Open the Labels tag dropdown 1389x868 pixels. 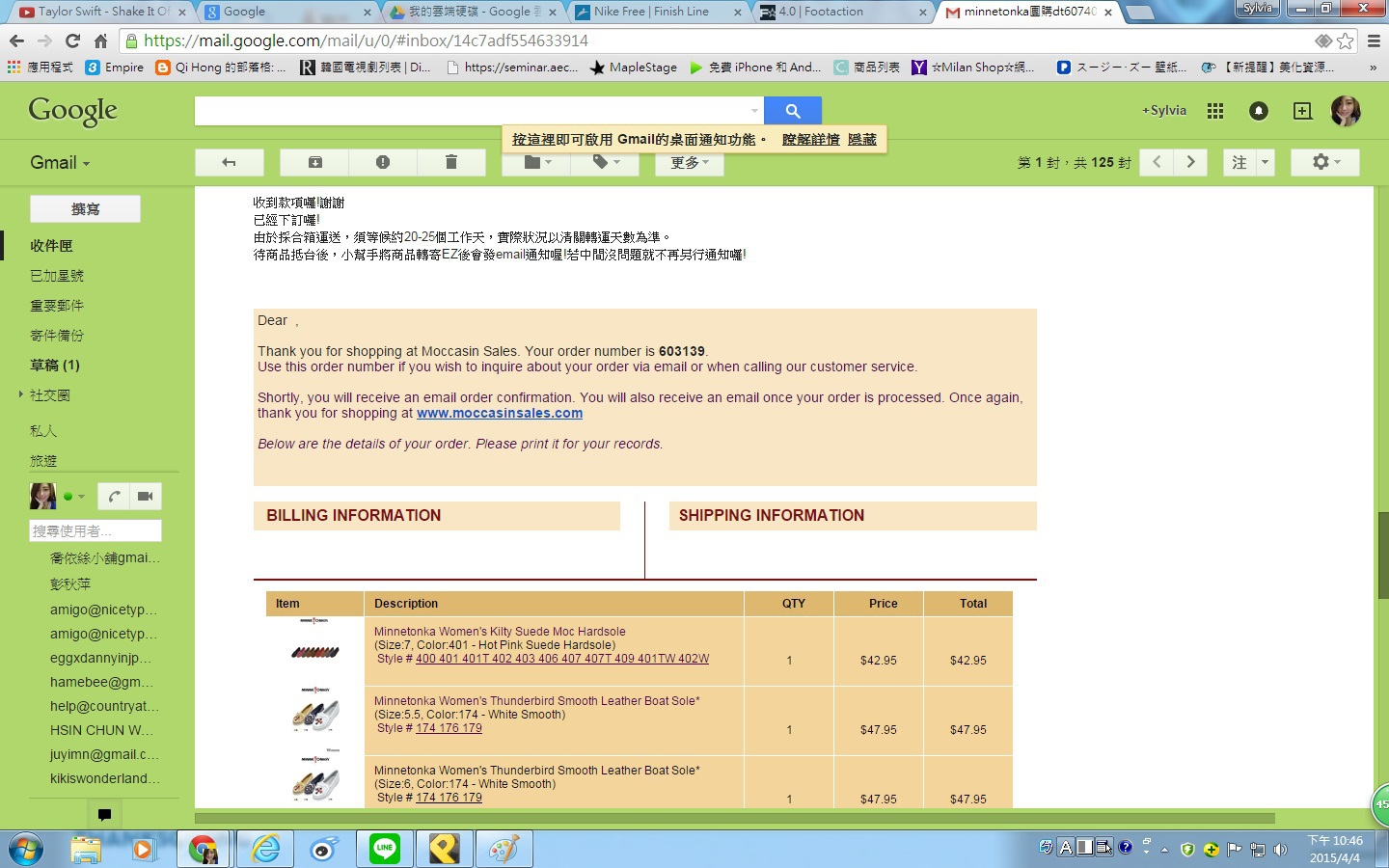(x=605, y=162)
